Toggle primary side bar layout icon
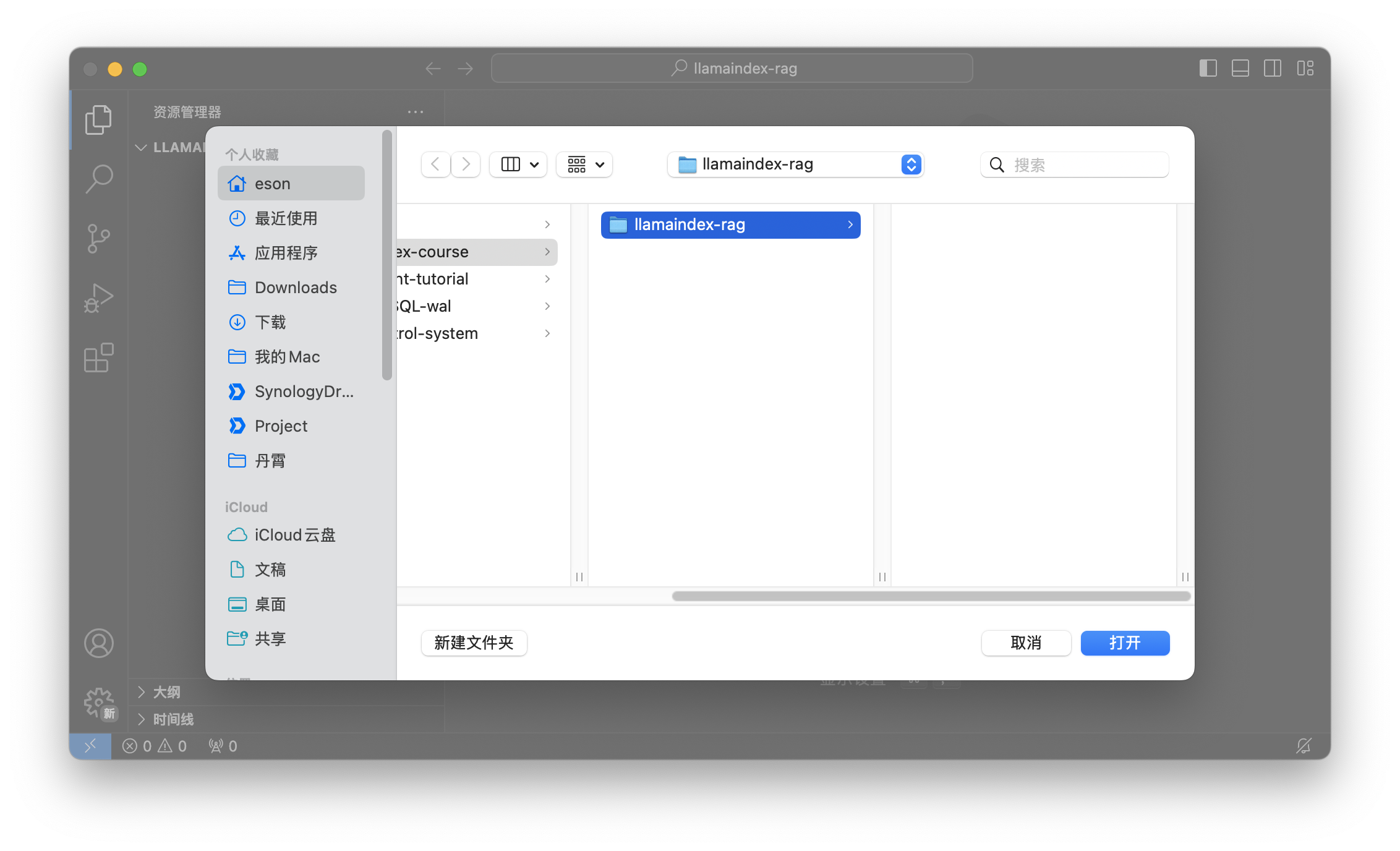1400x851 pixels. (x=1208, y=68)
